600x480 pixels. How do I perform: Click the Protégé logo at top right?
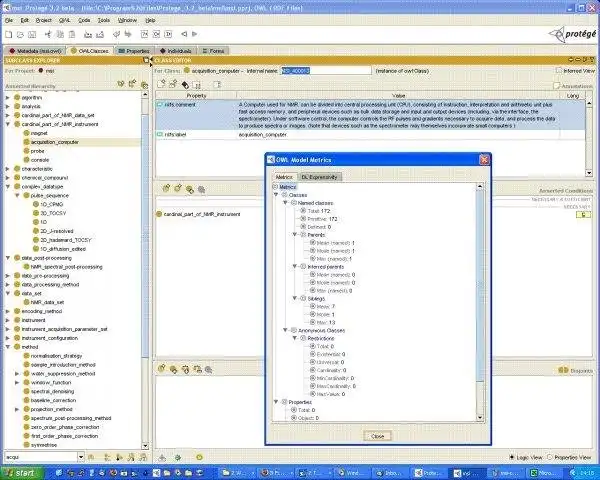point(573,34)
